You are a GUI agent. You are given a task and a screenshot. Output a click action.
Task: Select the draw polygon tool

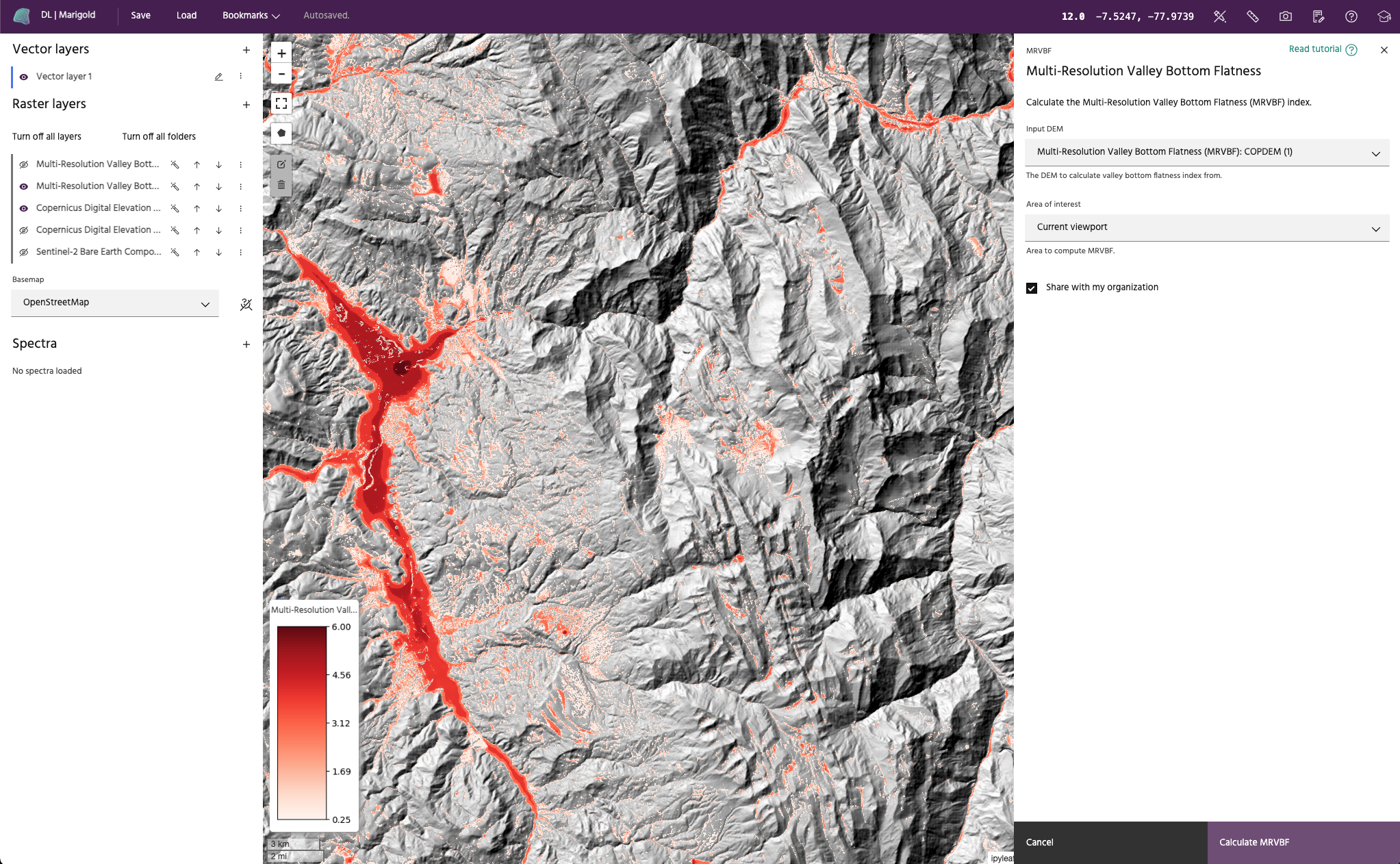281,133
